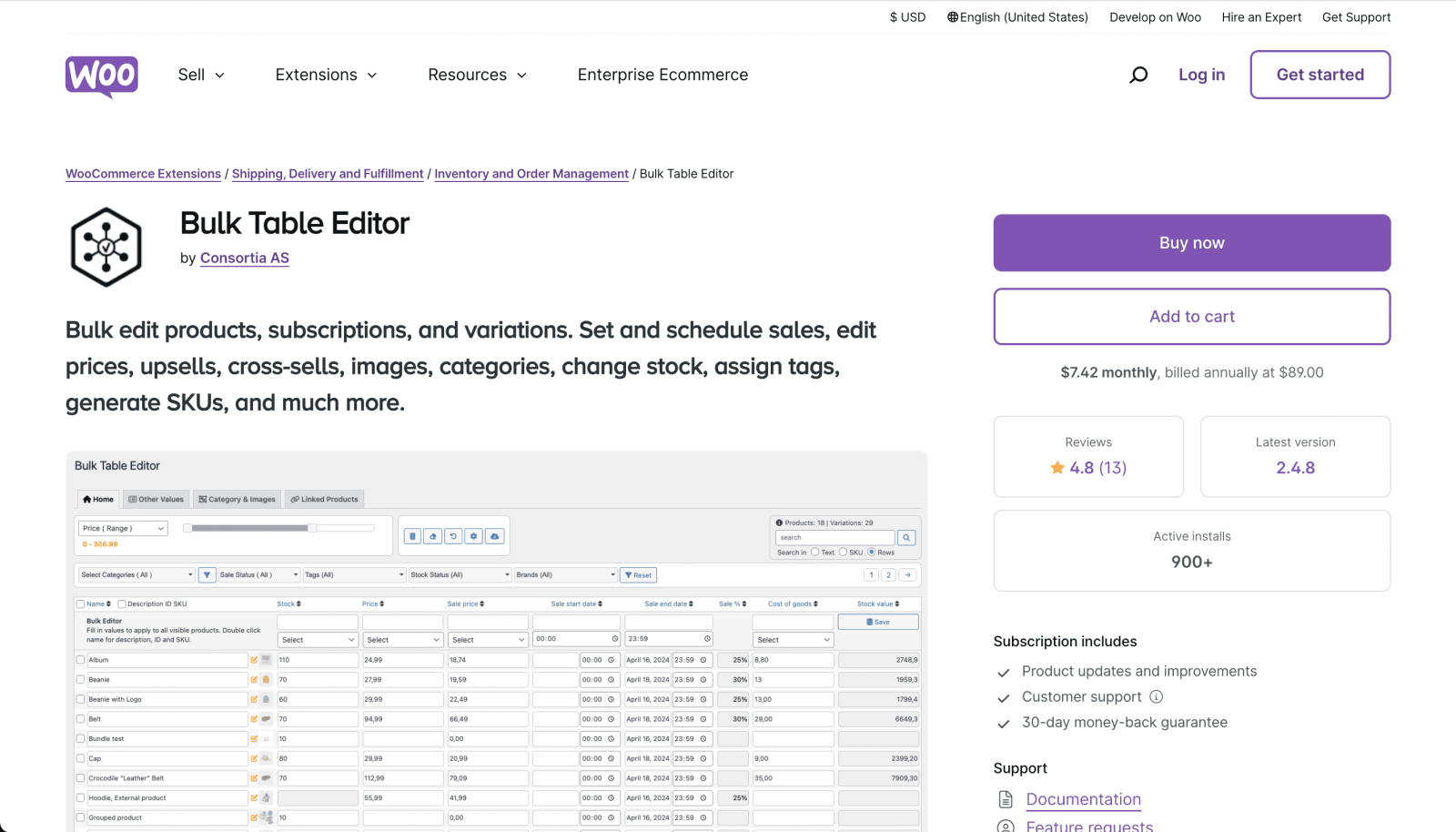Image resolution: width=1456 pixels, height=832 pixels.
Task: Check the Album row checkbox
Action: 81,660
